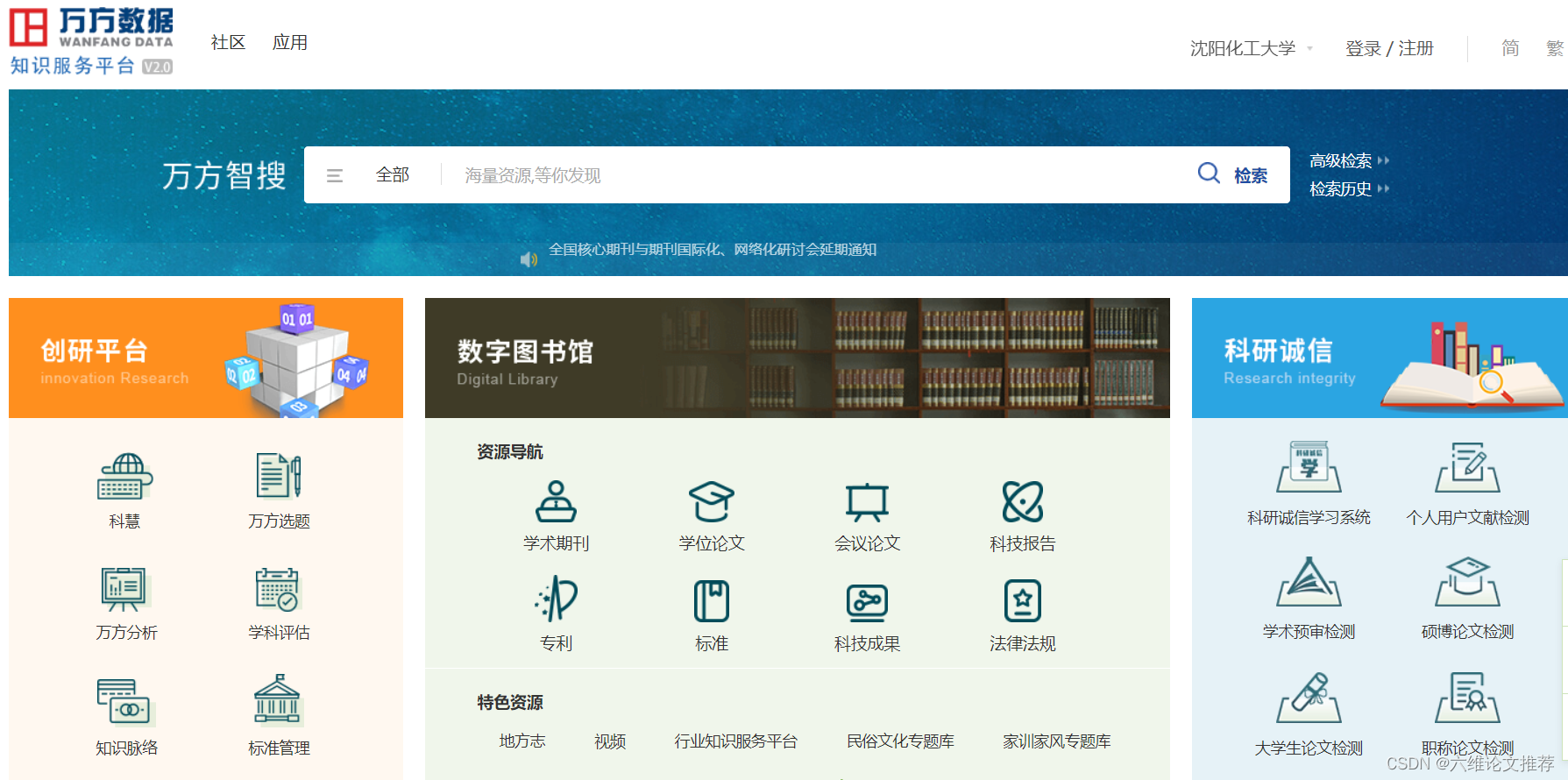Image resolution: width=1568 pixels, height=780 pixels.
Task: Open 地方志 special resource
Action: 522,741
